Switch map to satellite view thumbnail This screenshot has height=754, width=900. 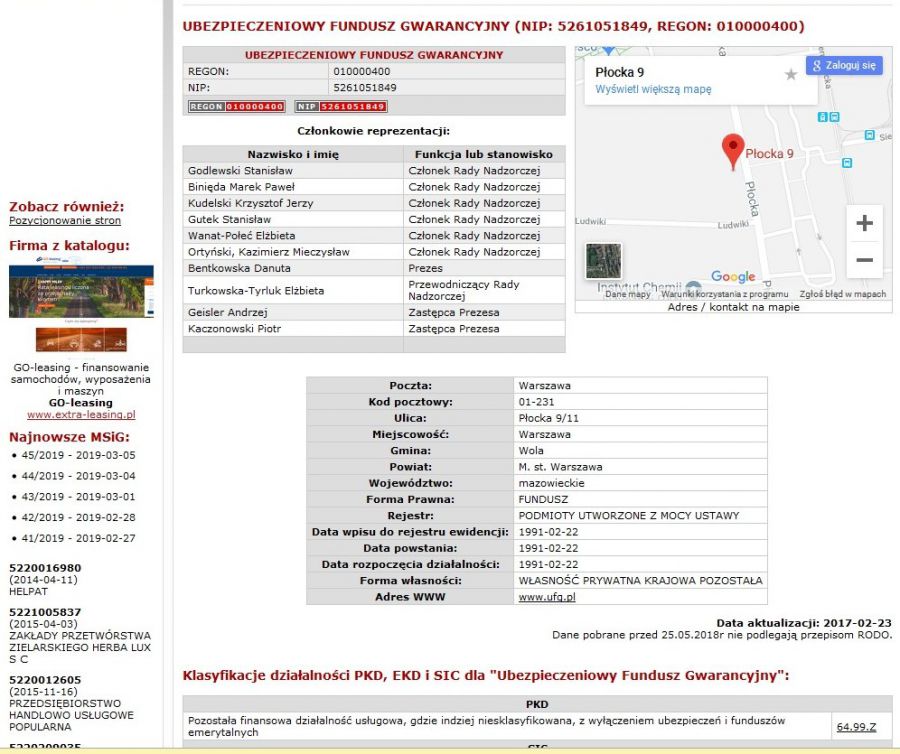[x=603, y=261]
